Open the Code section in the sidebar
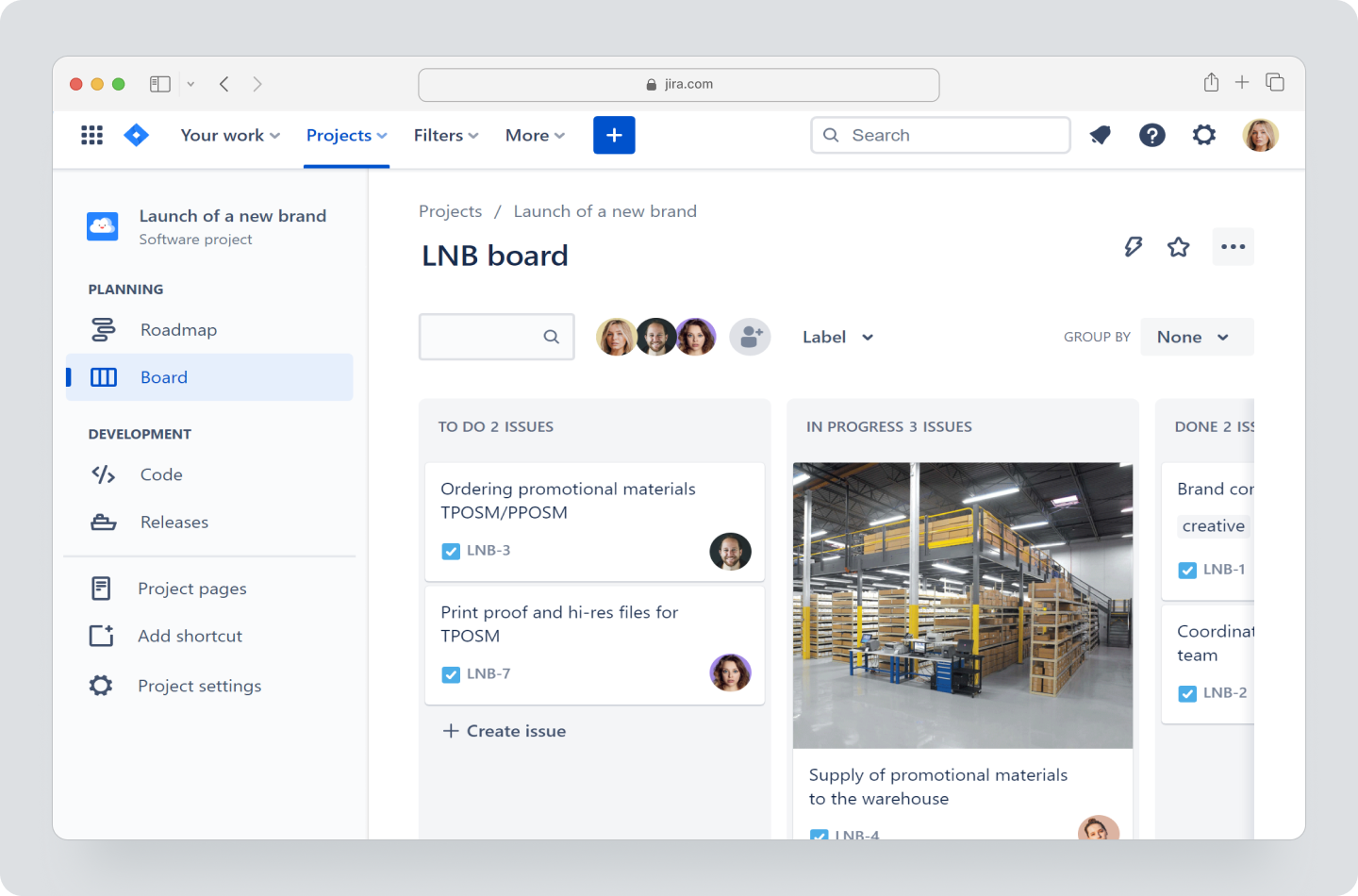This screenshot has height=896, width=1358. click(x=160, y=474)
